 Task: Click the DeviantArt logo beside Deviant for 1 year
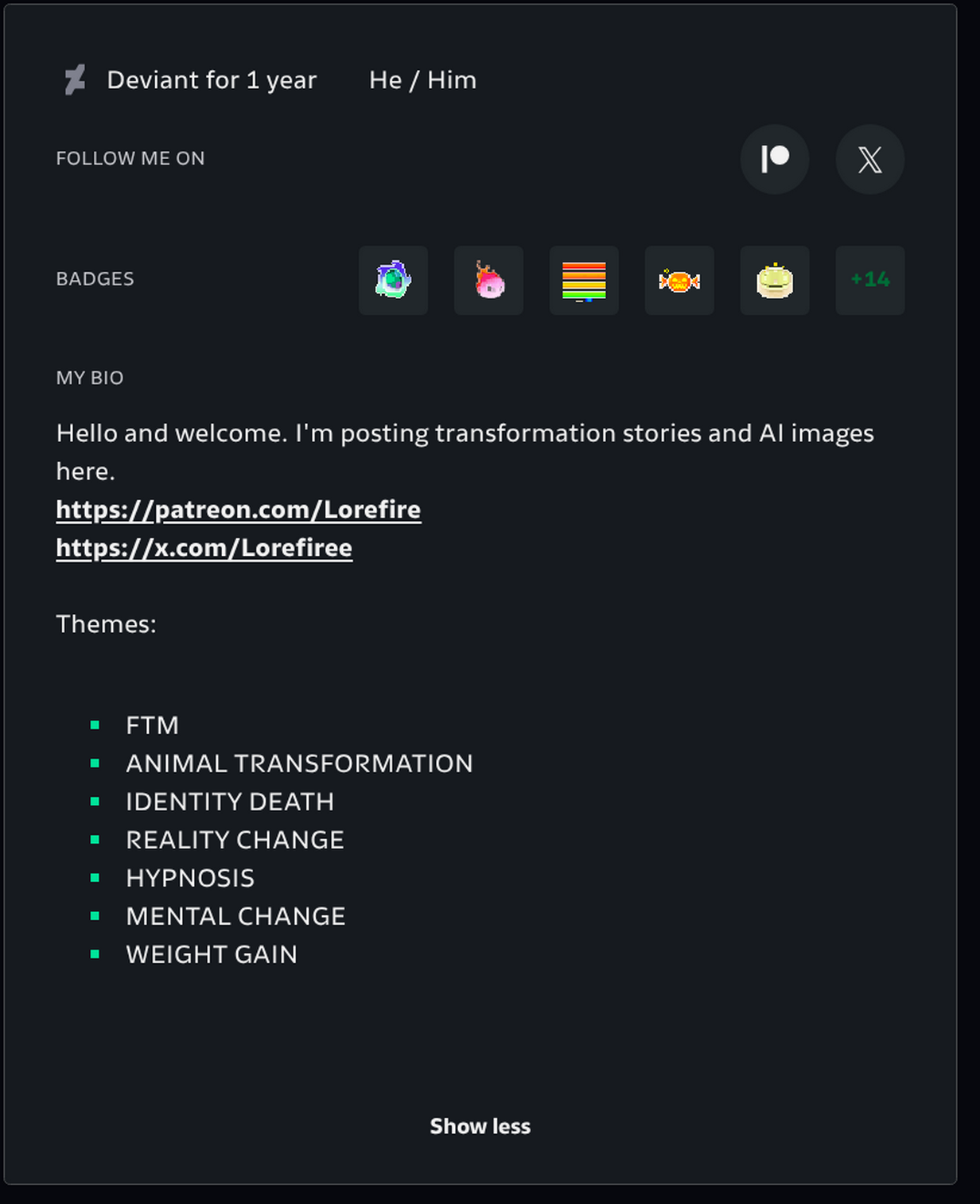pyautogui.click(x=75, y=80)
